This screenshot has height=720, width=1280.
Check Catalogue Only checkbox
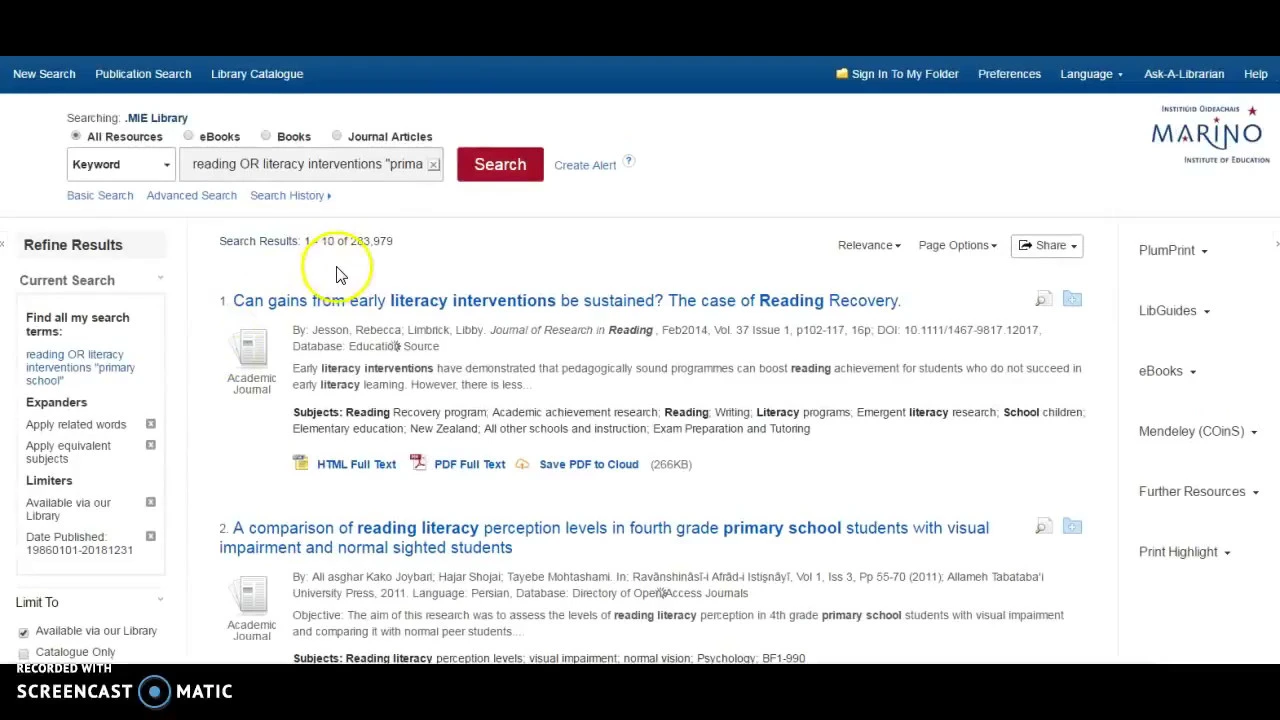click(23, 653)
